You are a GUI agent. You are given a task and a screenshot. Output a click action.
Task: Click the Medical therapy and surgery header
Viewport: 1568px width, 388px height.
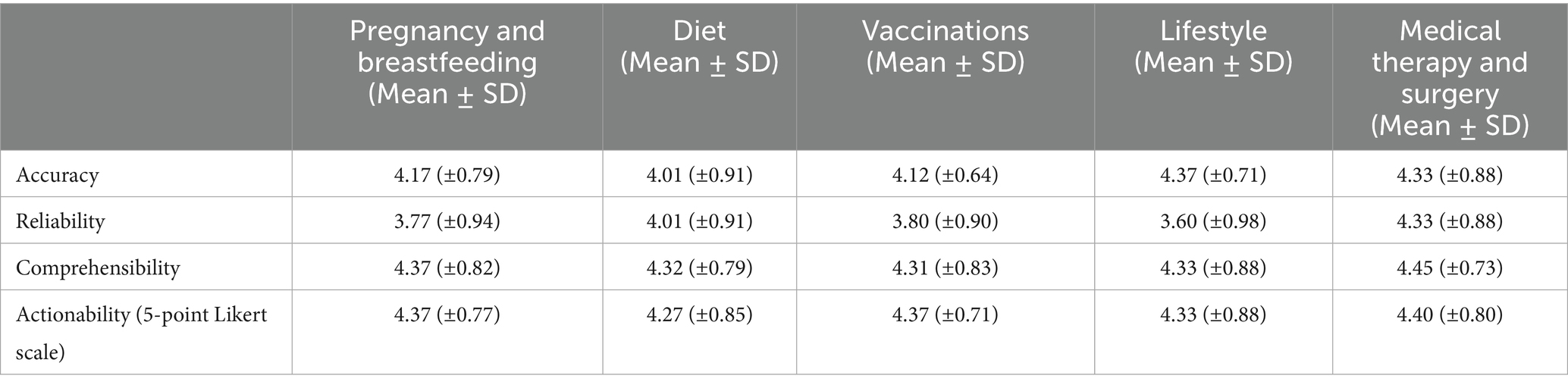[1450, 78]
